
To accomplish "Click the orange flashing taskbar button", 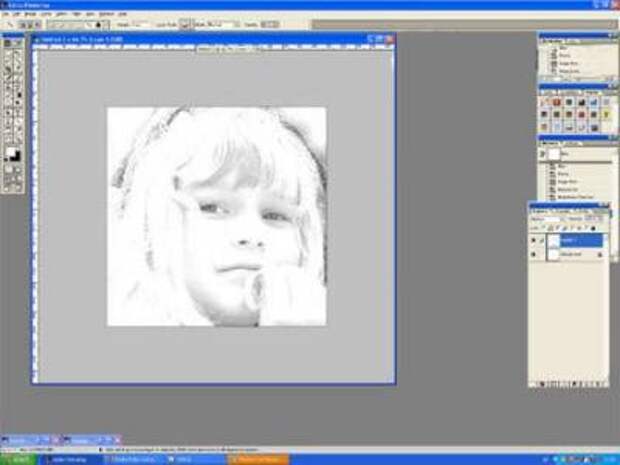I will (x=257, y=460).
